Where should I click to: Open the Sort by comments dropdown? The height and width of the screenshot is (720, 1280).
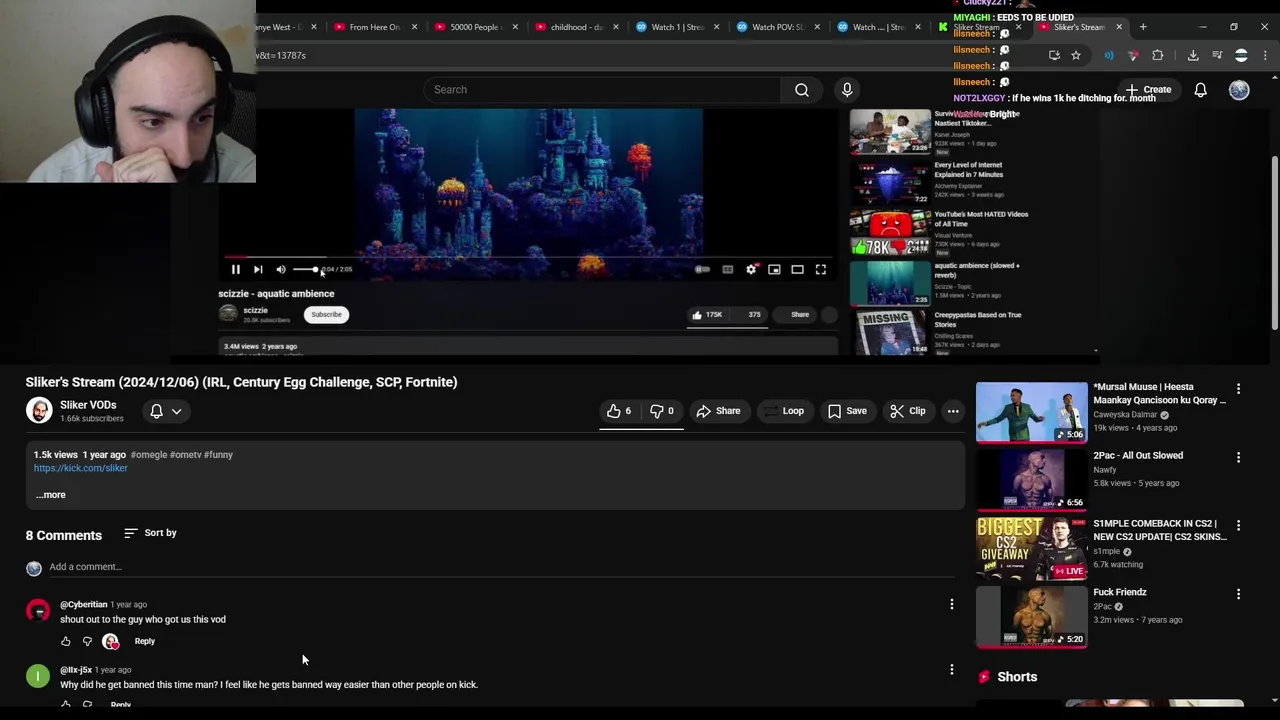pyautogui.click(x=150, y=533)
